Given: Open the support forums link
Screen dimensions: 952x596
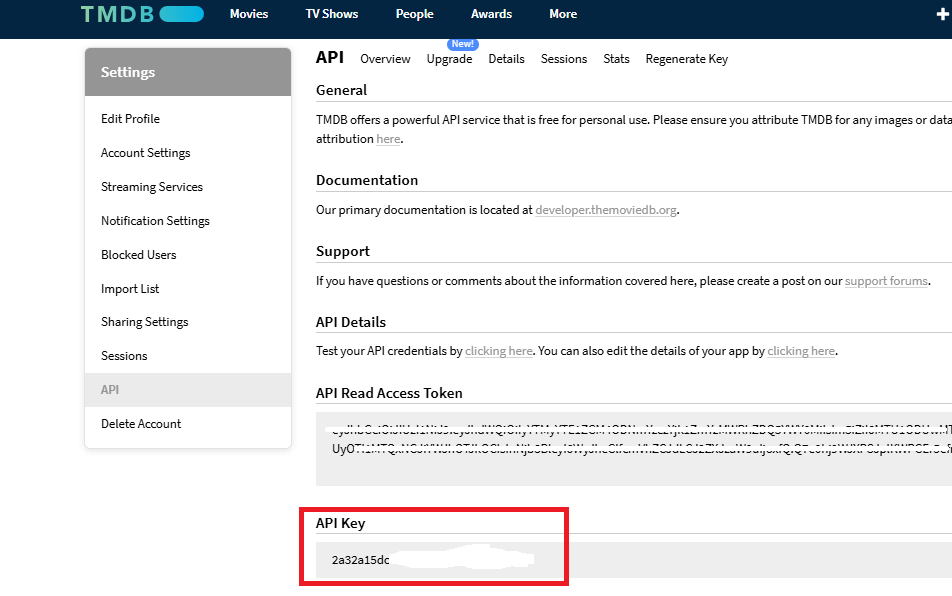Looking at the screenshot, I should click(886, 281).
